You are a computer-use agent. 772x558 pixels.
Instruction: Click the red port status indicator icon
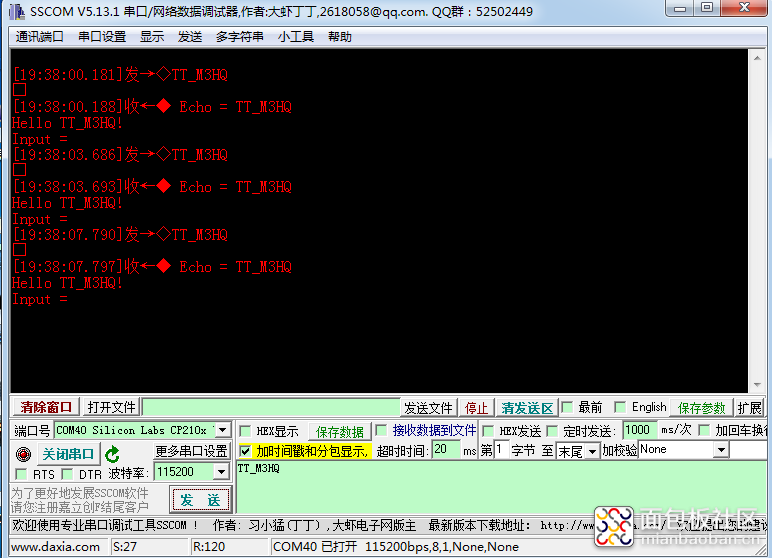[23, 454]
